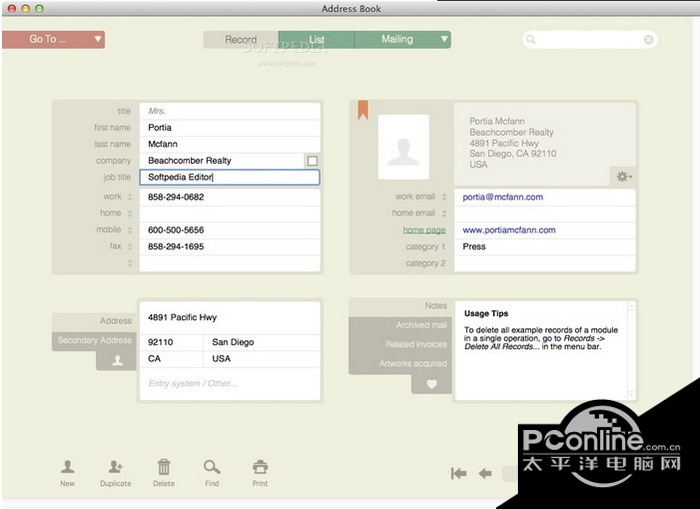Screen dimensions: 700x509
Task: Switch to the Record tab
Action: coord(241,40)
